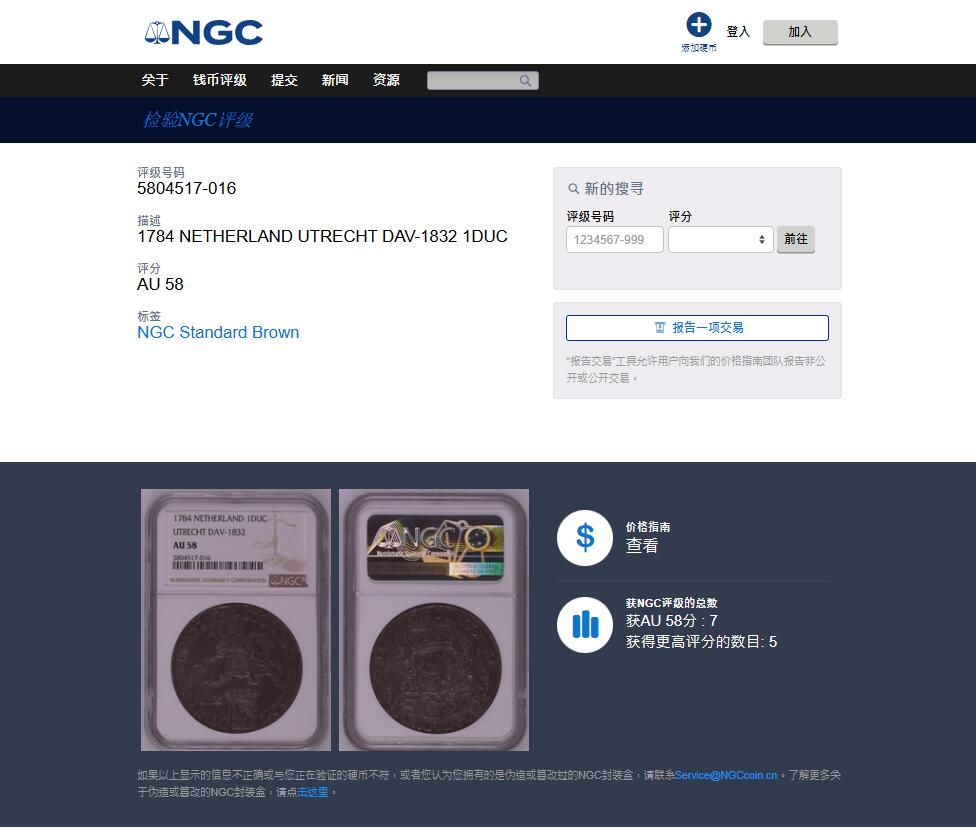The image size is (976, 828).
Task: Click the magnifier icon in nav search box
Action: click(525, 81)
